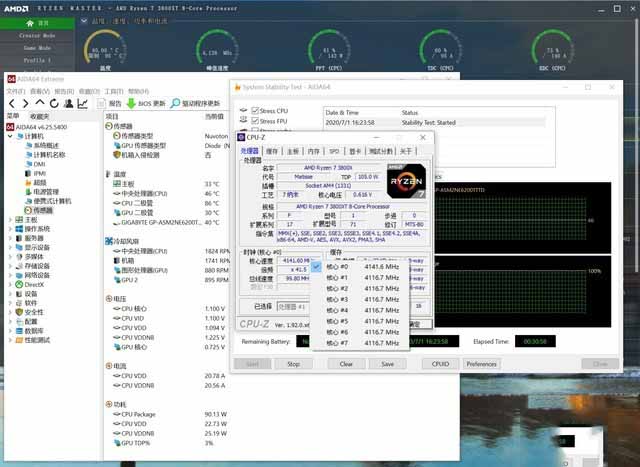Screen dimensions: 640x467
Task: Select Creator Mode in Ryzen Master
Action: 37,36
